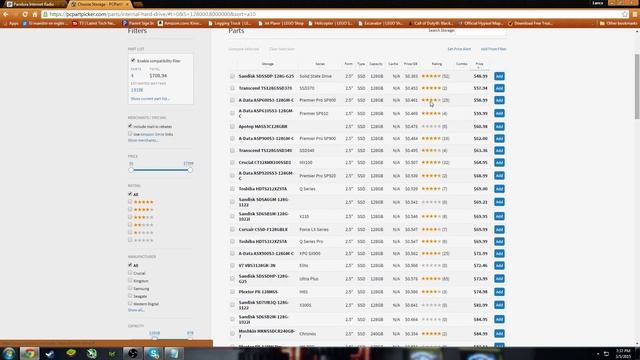Open the Plextor PX-128M6S product link

click(258, 292)
